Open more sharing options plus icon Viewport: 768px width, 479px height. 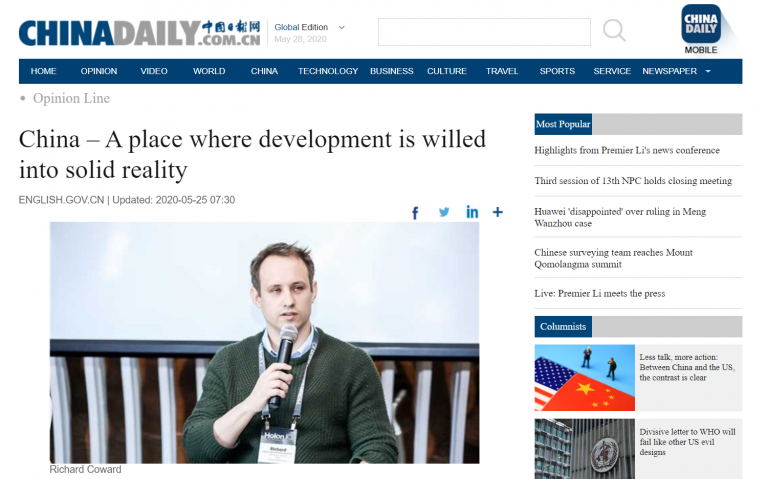tap(498, 212)
